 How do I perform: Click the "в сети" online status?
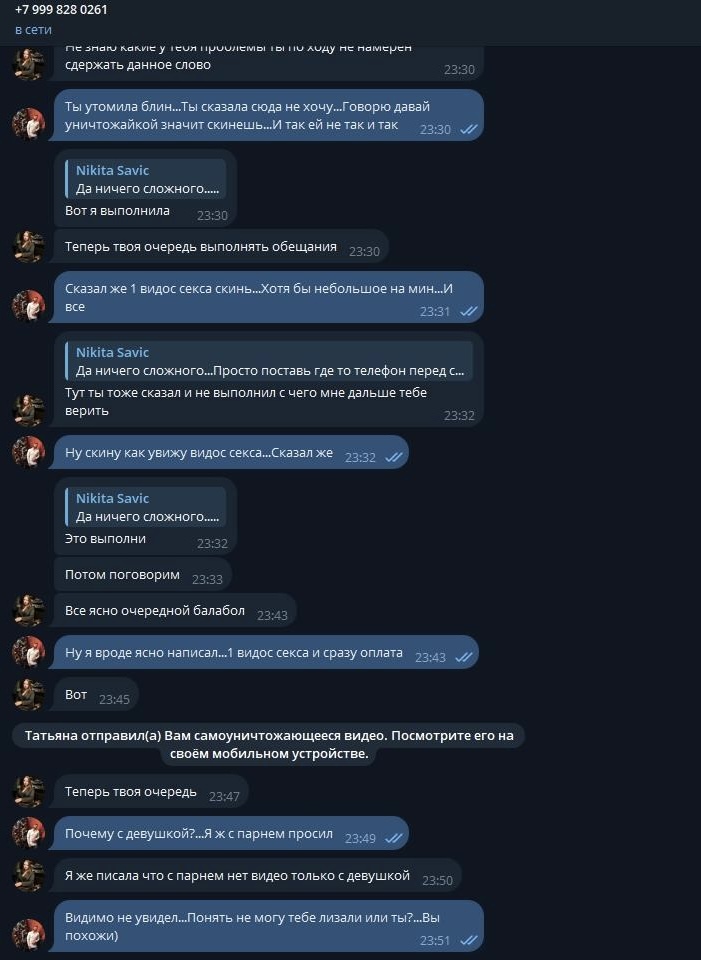click(33, 30)
